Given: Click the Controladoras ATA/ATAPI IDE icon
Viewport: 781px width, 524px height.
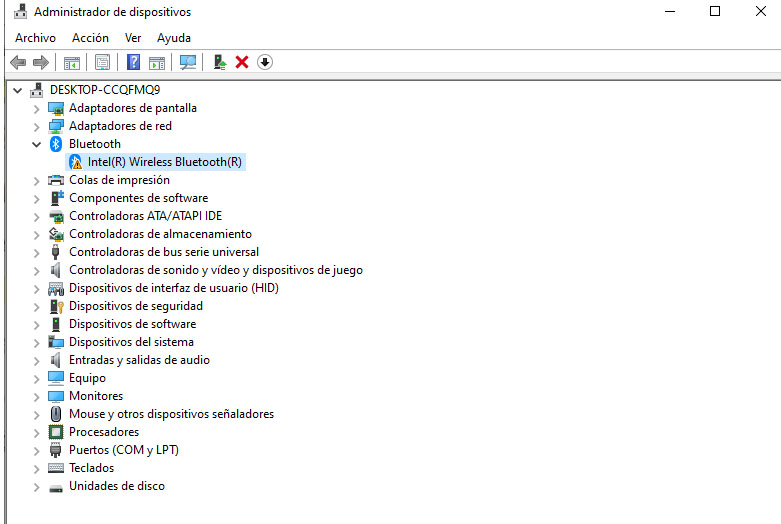Looking at the screenshot, I should click(56, 216).
